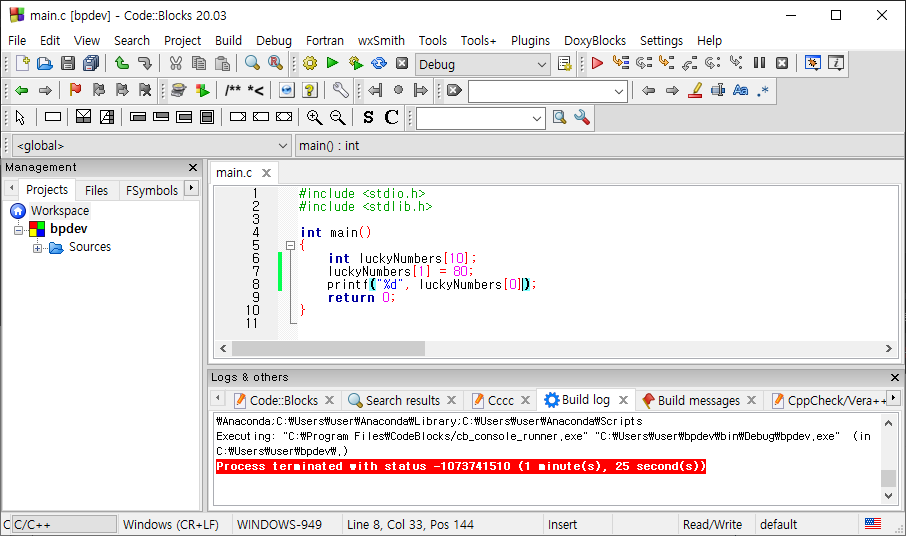Build the project with the gear icon
This screenshot has width=906, height=536.
(x=310, y=63)
